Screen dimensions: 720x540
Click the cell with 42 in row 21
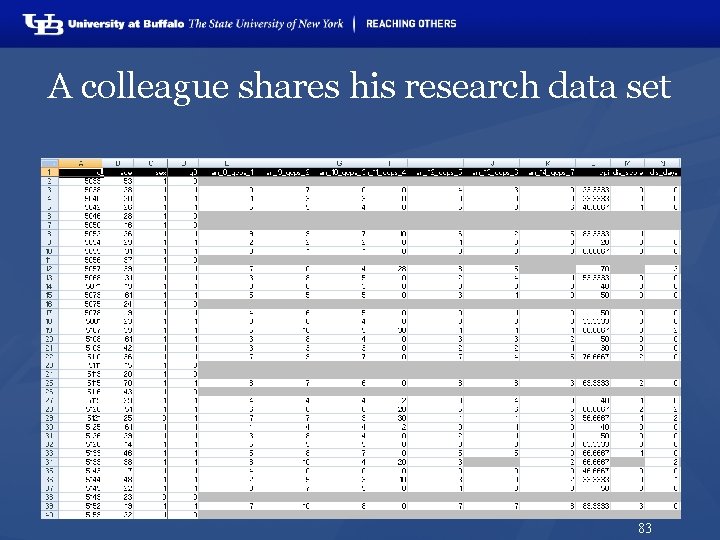[118, 348]
